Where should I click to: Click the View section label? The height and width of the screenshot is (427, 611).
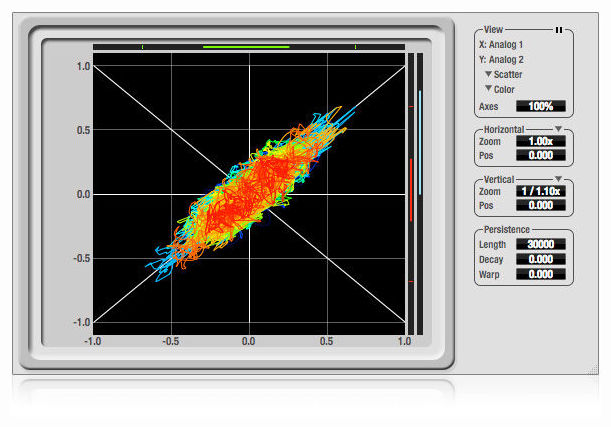tap(493, 30)
